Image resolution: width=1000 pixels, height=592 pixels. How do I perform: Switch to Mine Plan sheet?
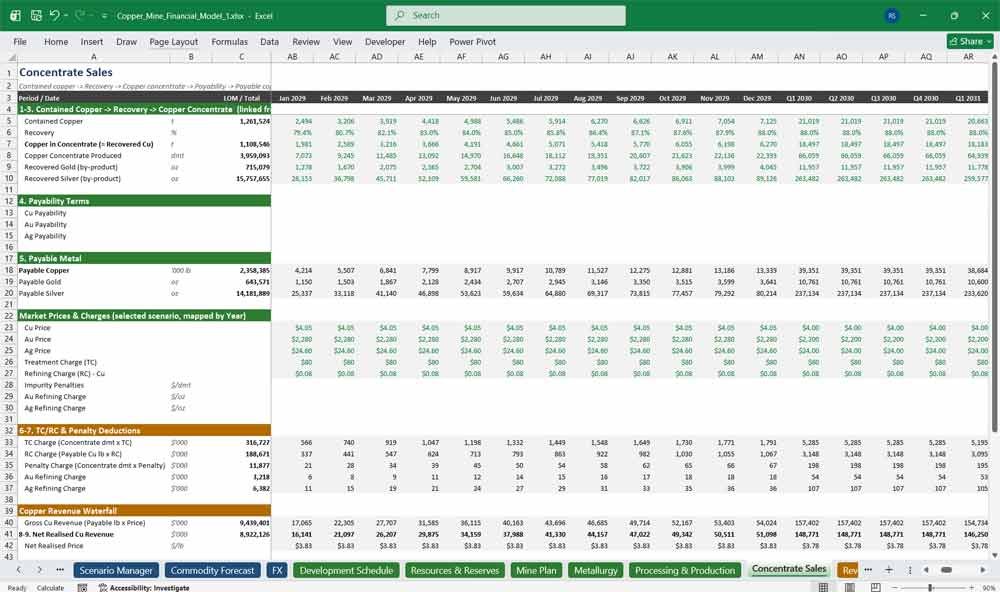[x=536, y=570]
